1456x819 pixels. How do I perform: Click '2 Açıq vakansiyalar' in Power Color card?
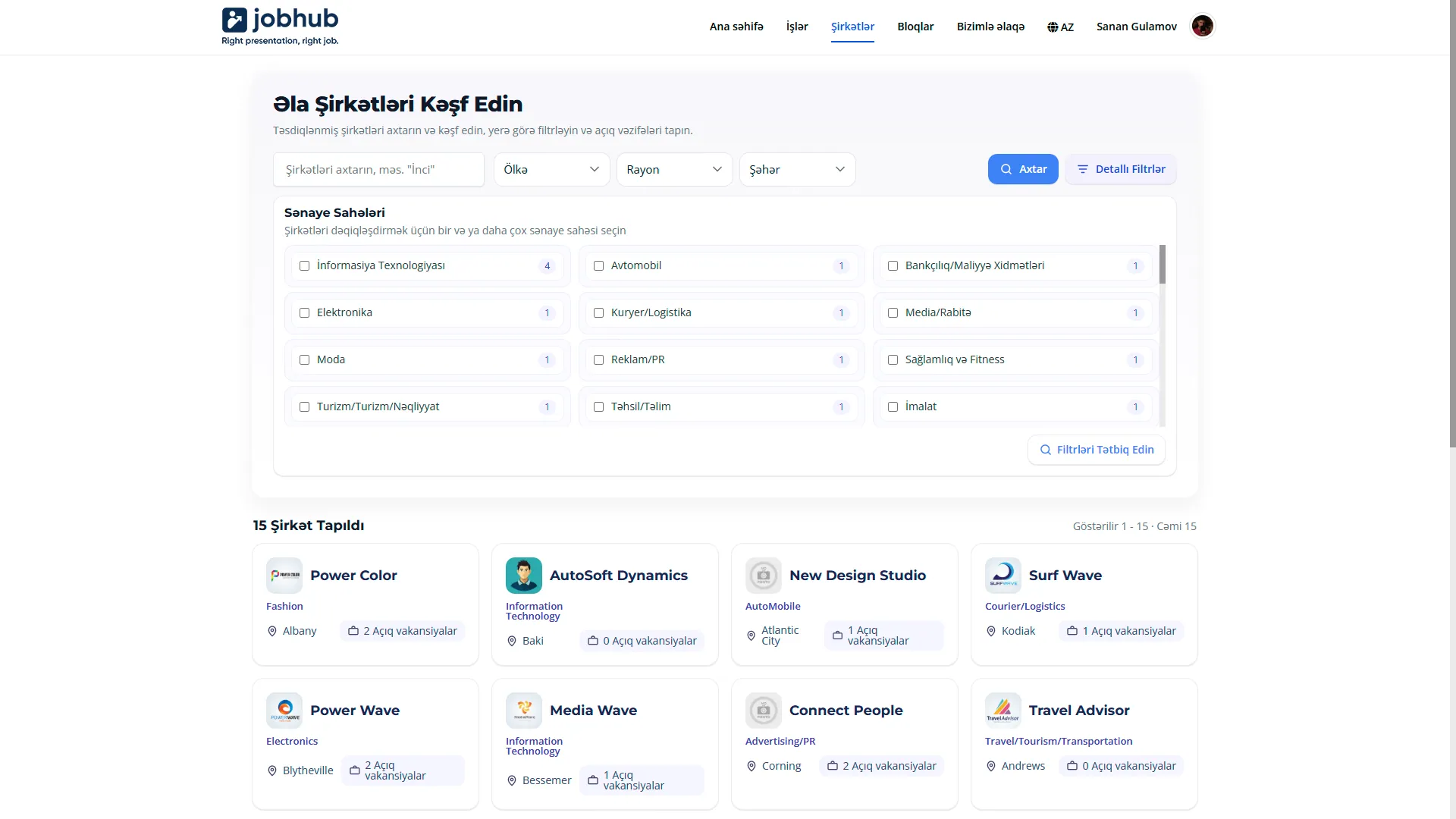click(x=403, y=631)
